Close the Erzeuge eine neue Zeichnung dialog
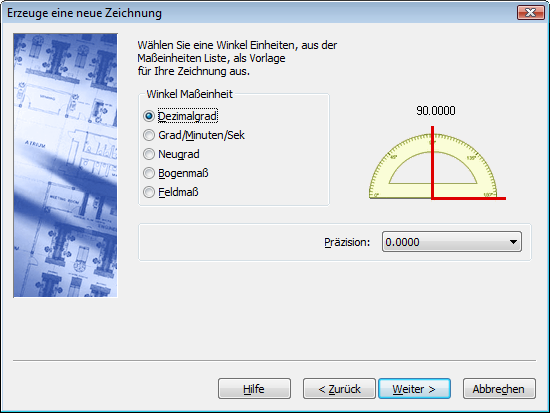The width and height of the screenshot is (550, 413). tap(530, 13)
